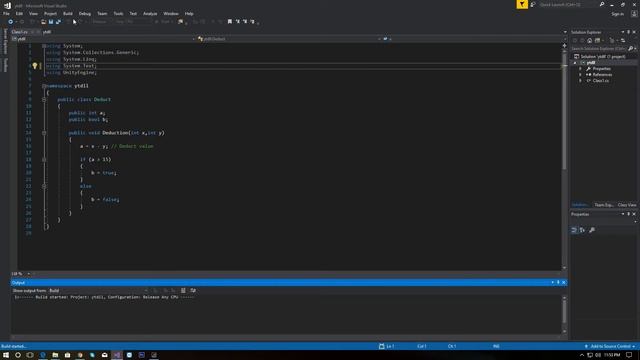Click the Windows Start button

tap(6, 355)
